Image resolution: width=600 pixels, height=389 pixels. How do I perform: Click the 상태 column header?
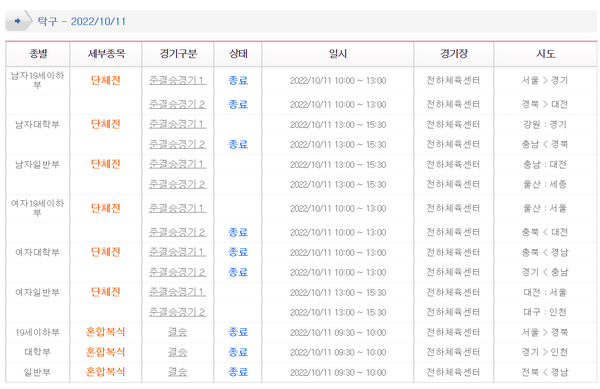click(x=238, y=54)
